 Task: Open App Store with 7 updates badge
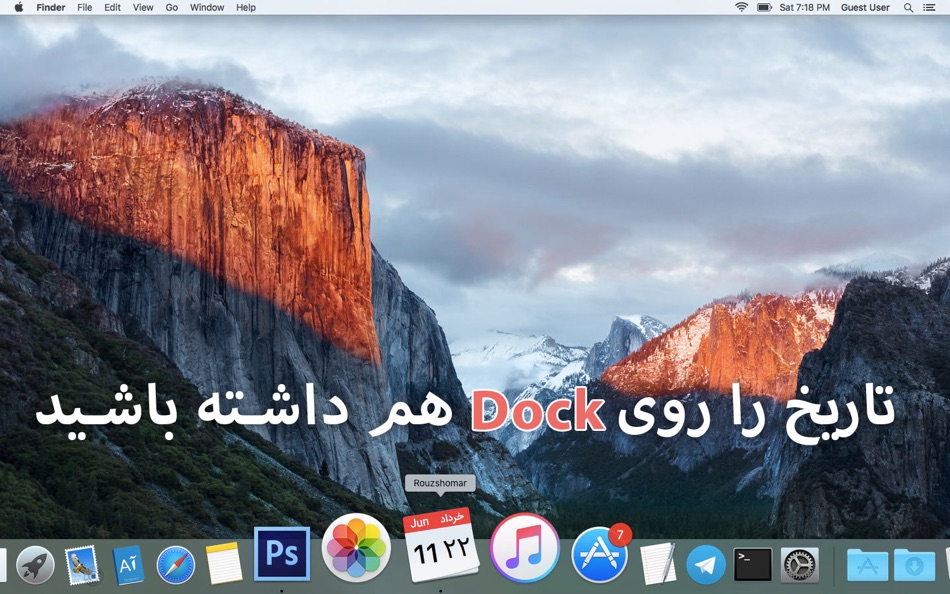coord(600,555)
